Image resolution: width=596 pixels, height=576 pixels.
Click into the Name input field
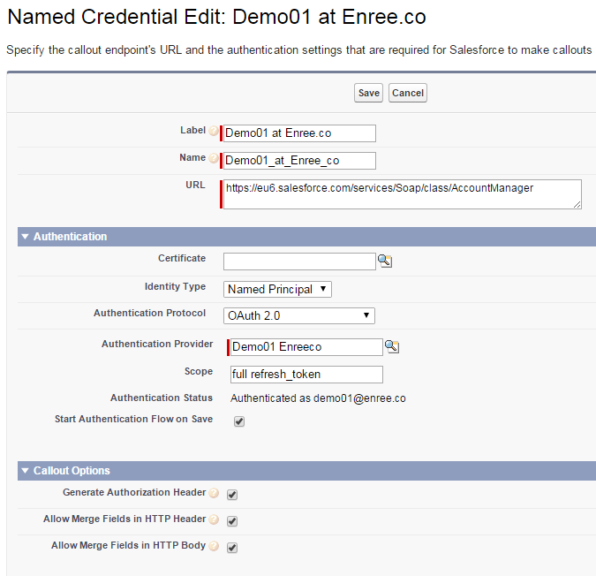point(300,160)
